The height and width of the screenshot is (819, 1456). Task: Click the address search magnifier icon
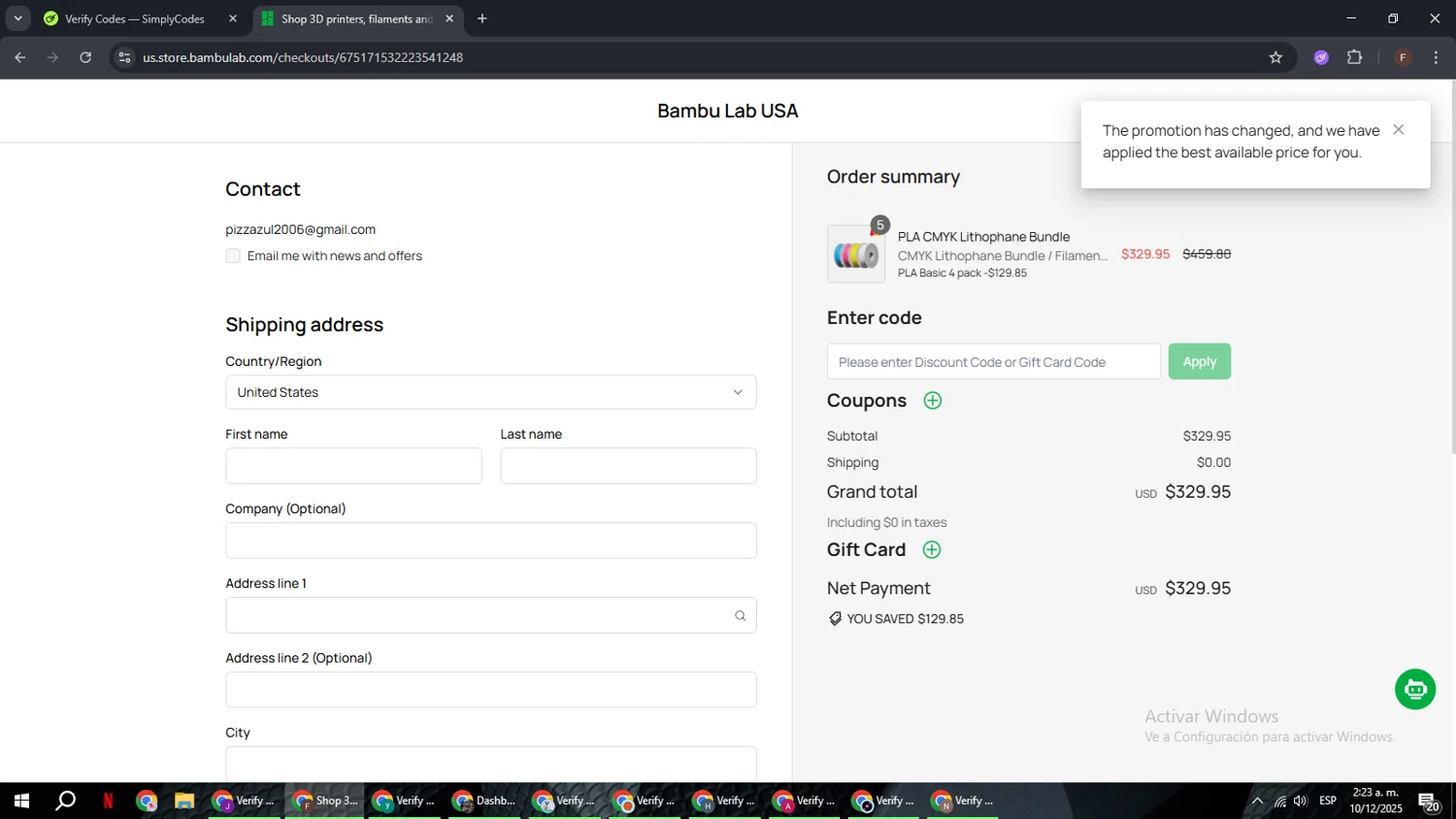741,615
